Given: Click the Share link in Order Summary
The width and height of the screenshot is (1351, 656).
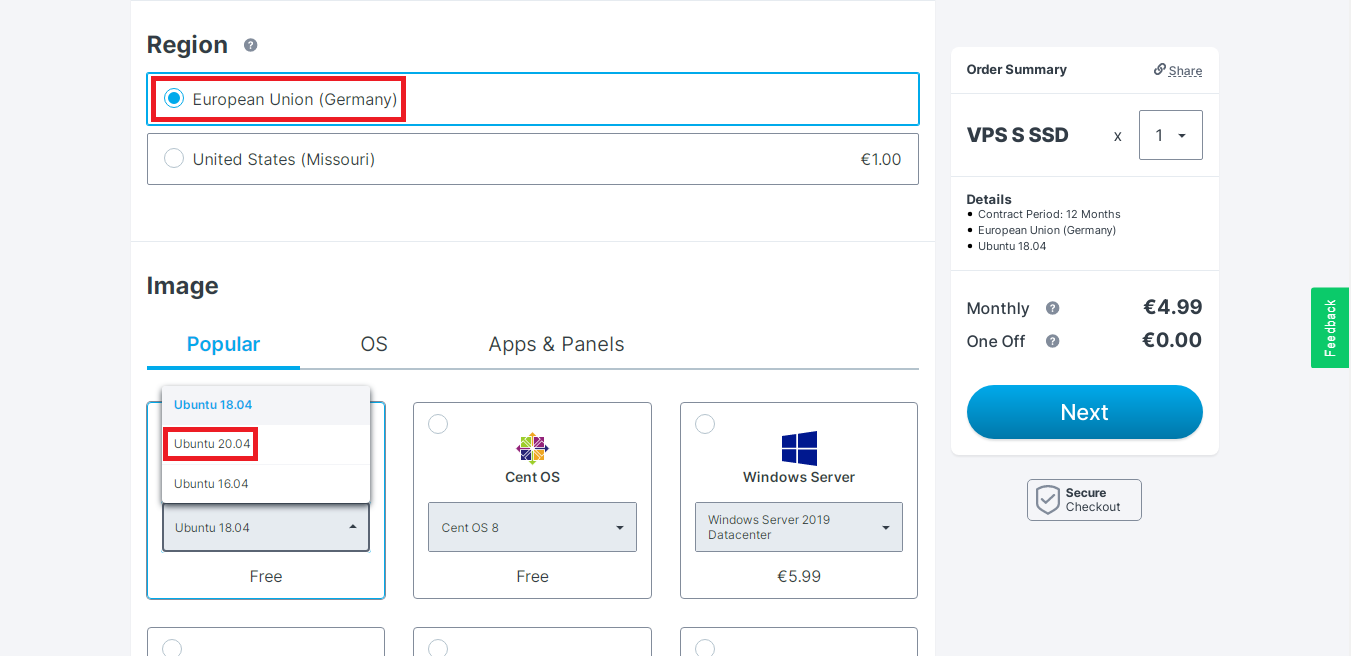Looking at the screenshot, I should (x=1185, y=70).
